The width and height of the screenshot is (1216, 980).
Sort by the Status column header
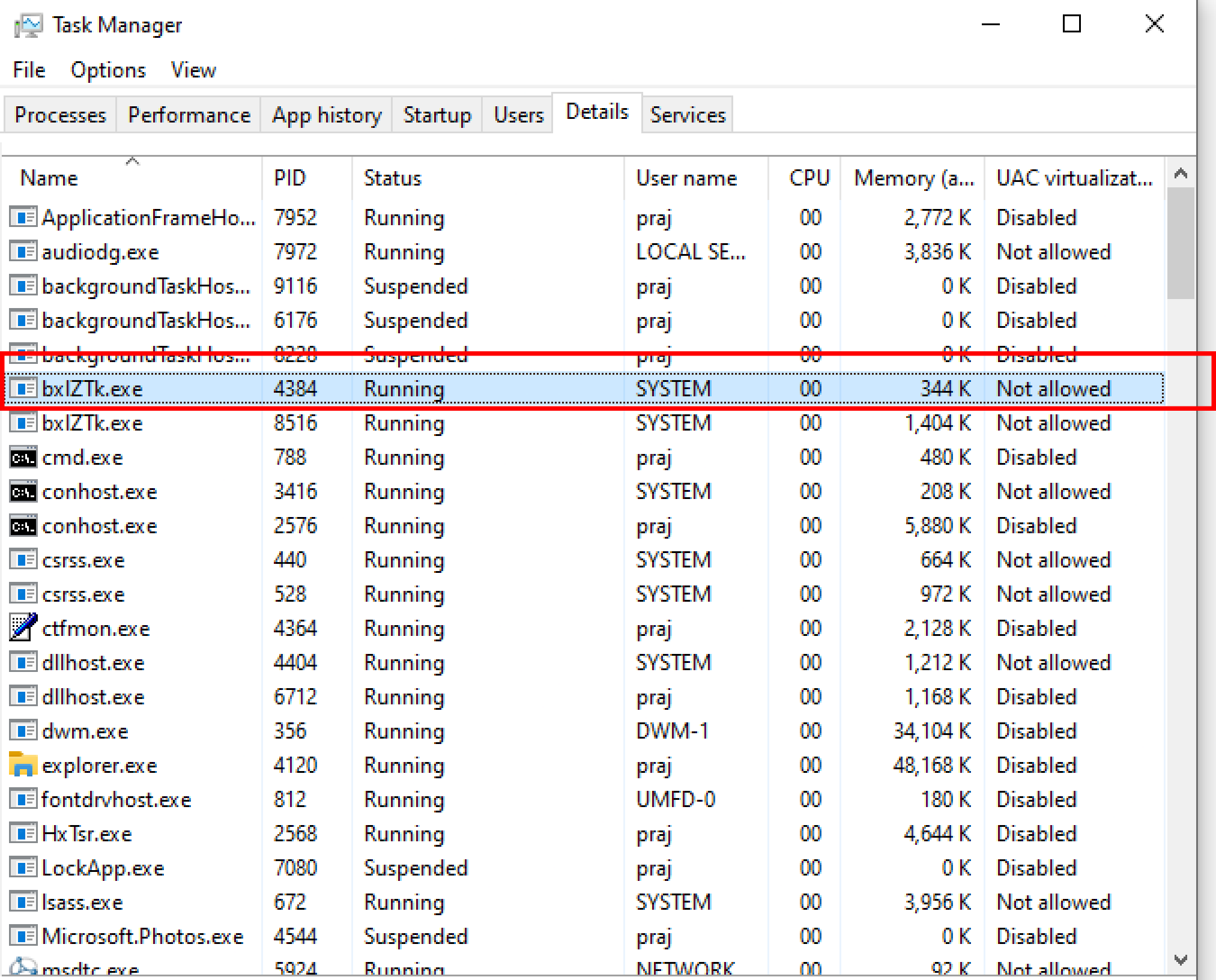(x=488, y=178)
